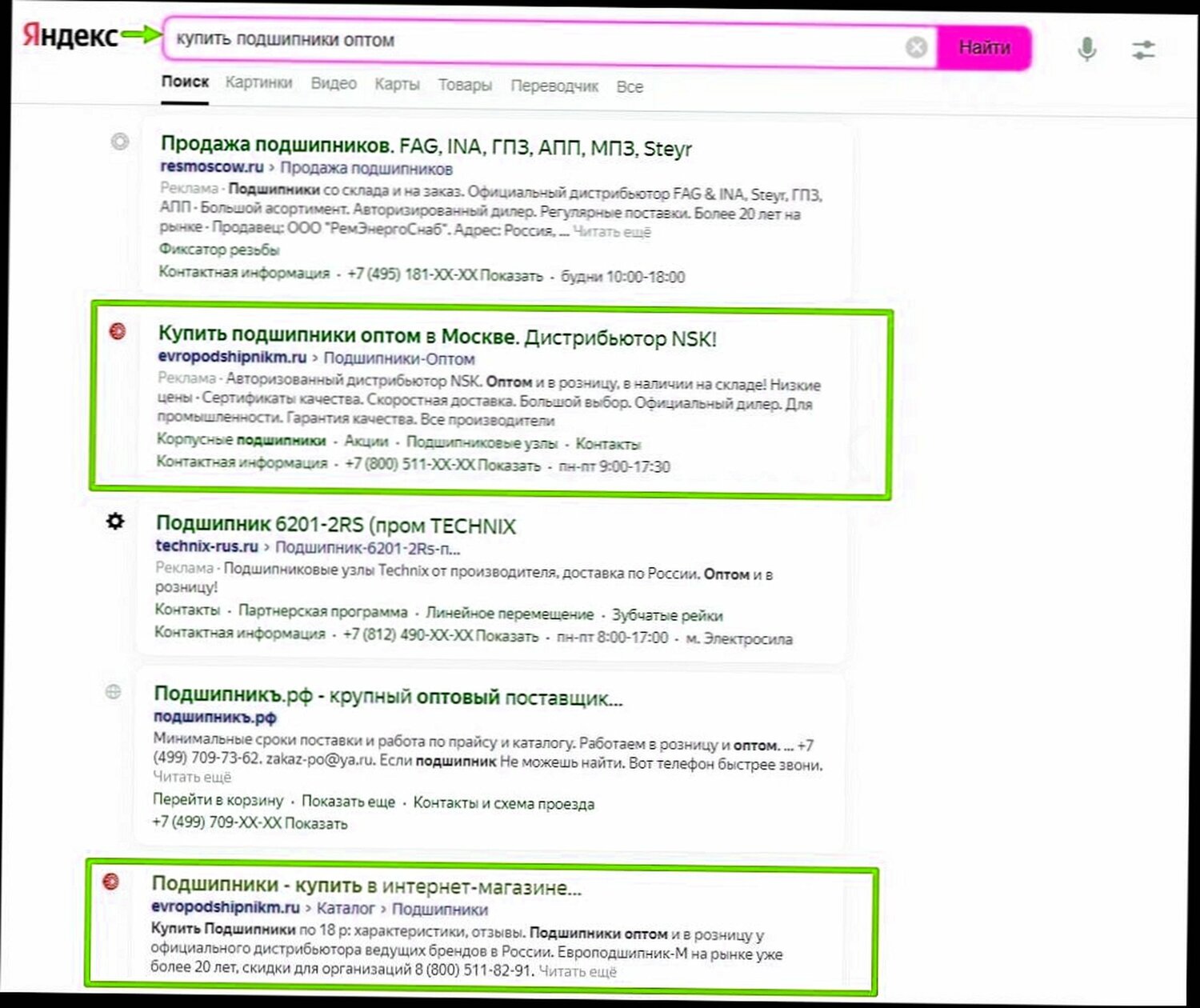Switch to the Видео tab
Image resolution: width=1200 pixels, height=1008 pixels.
(334, 83)
